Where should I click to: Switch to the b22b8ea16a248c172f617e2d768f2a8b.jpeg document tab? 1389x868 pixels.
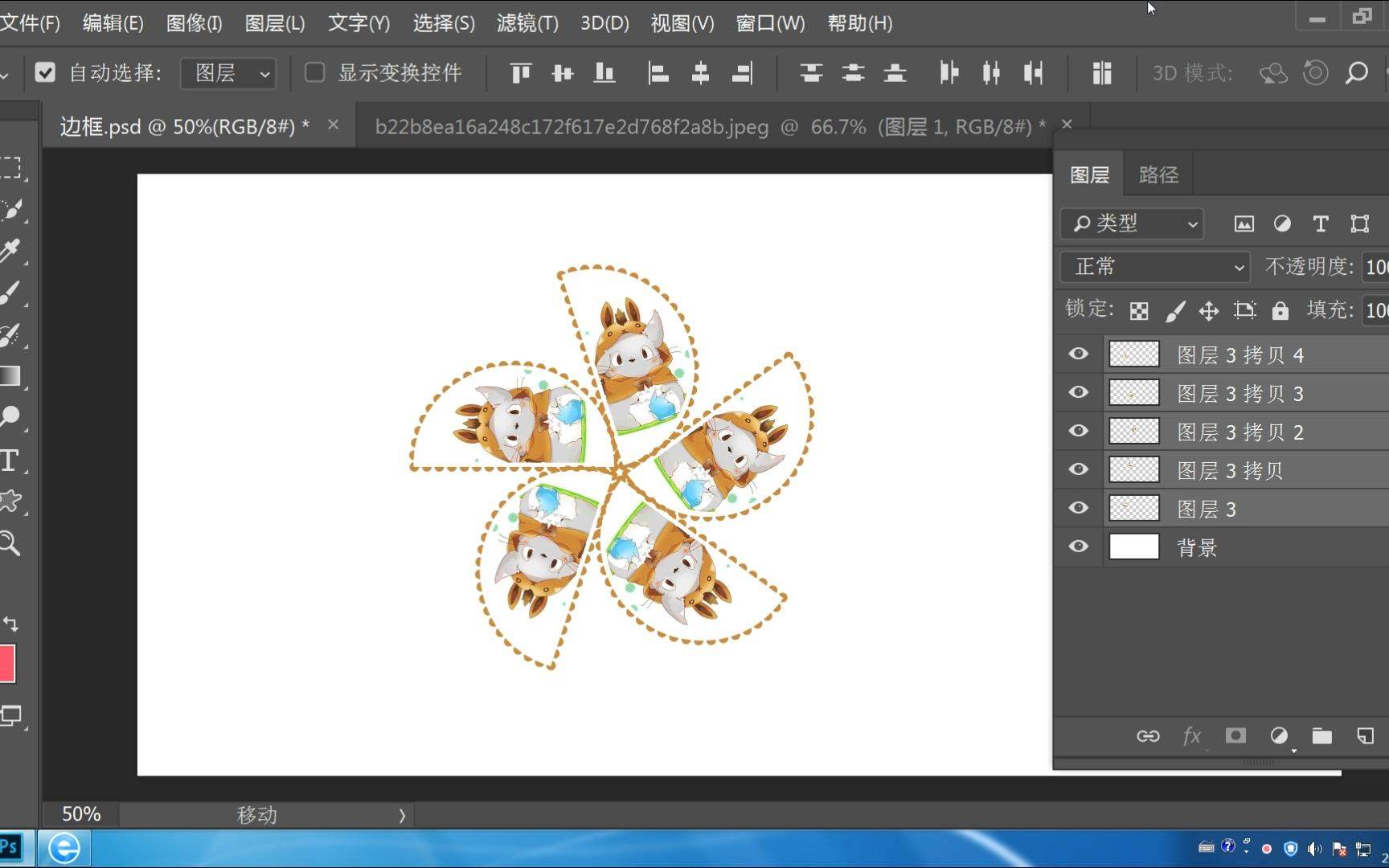point(711,126)
